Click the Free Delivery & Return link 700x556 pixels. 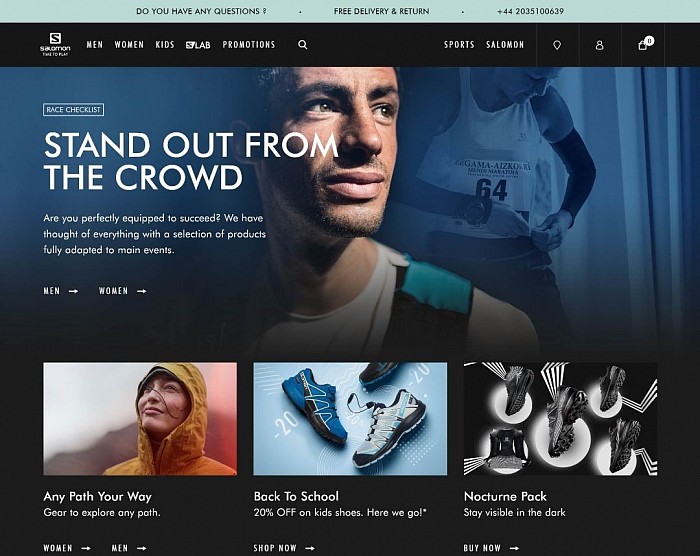pyautogui.click(x=381, y=11)
